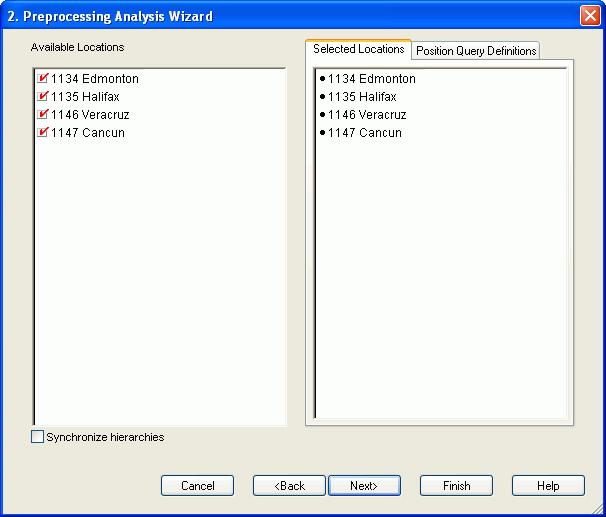Uncheck the 1135 Halifax checkbox
Screen dimensions: 606x517
click(x=43, y=96)
